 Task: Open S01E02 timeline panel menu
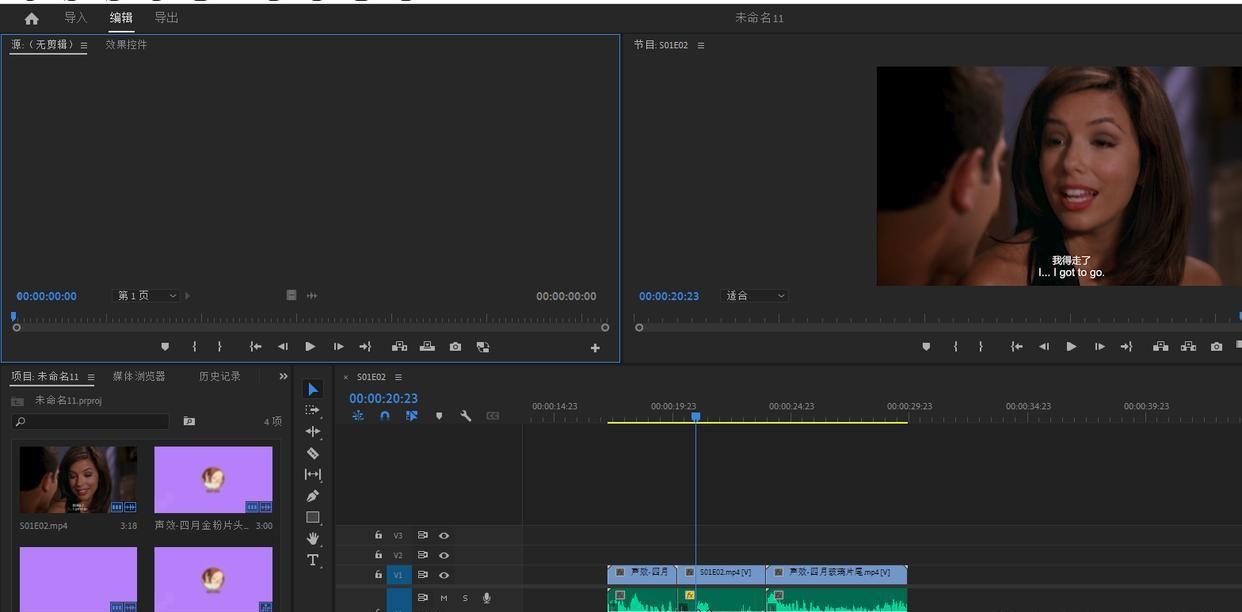tap(398, 377)
